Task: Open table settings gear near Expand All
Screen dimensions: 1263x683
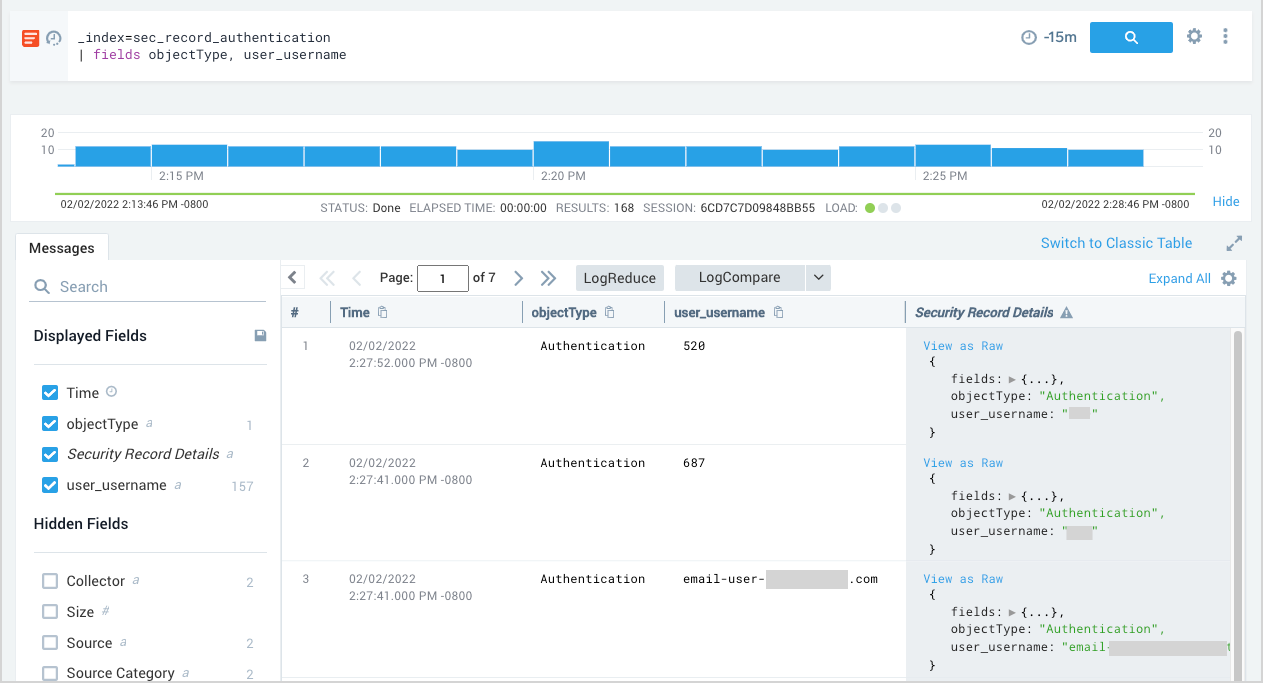Action: (x=1229, y=278)
